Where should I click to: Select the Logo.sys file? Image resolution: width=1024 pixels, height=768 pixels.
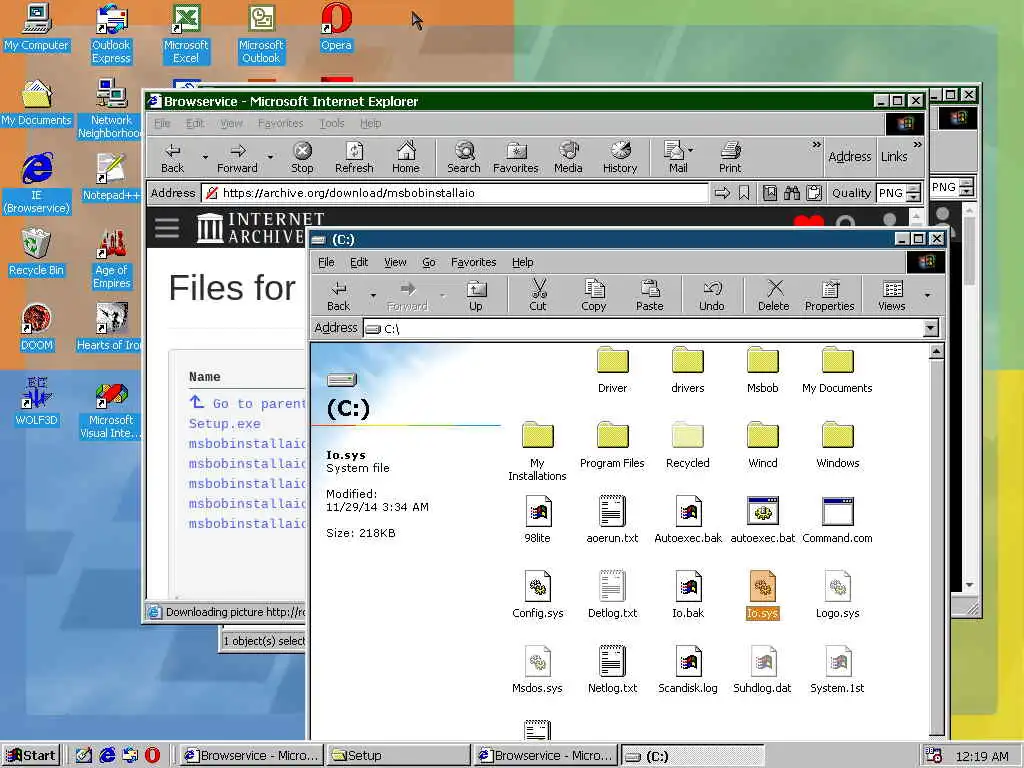click(x=838, y=594)
